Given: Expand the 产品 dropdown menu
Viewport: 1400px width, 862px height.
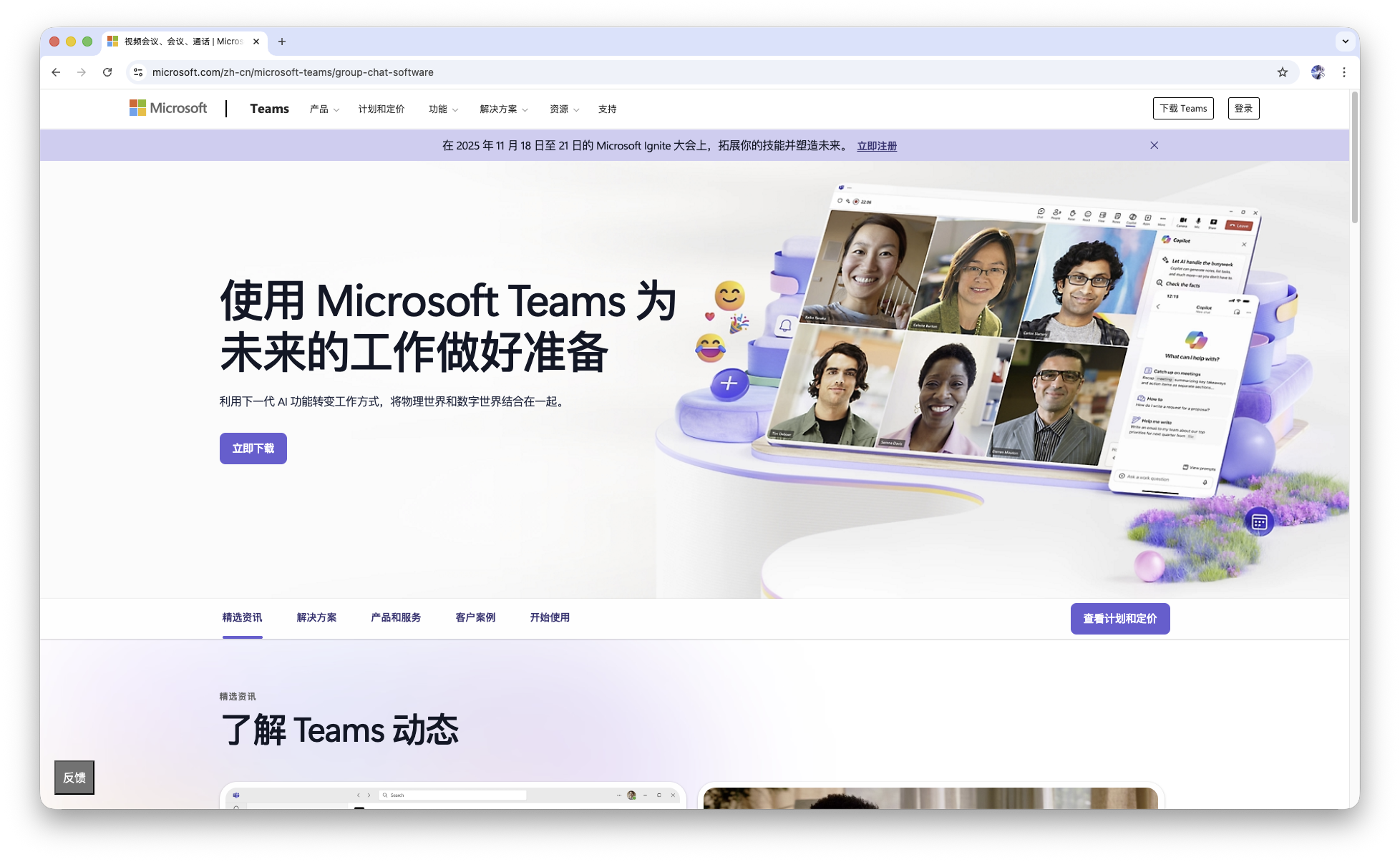Looking at the screenshot, I should point(324,109).
